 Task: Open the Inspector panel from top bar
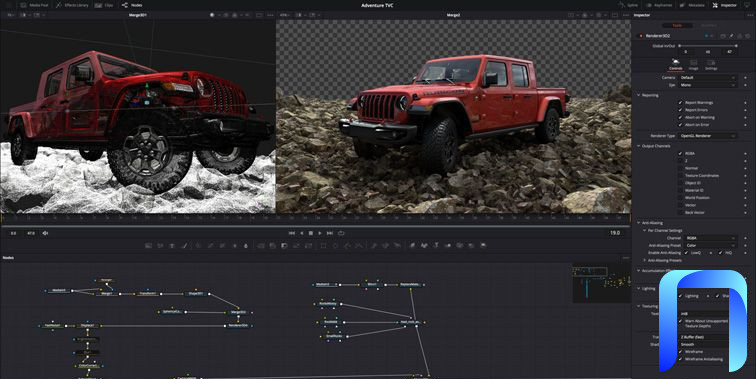[725, 5]
